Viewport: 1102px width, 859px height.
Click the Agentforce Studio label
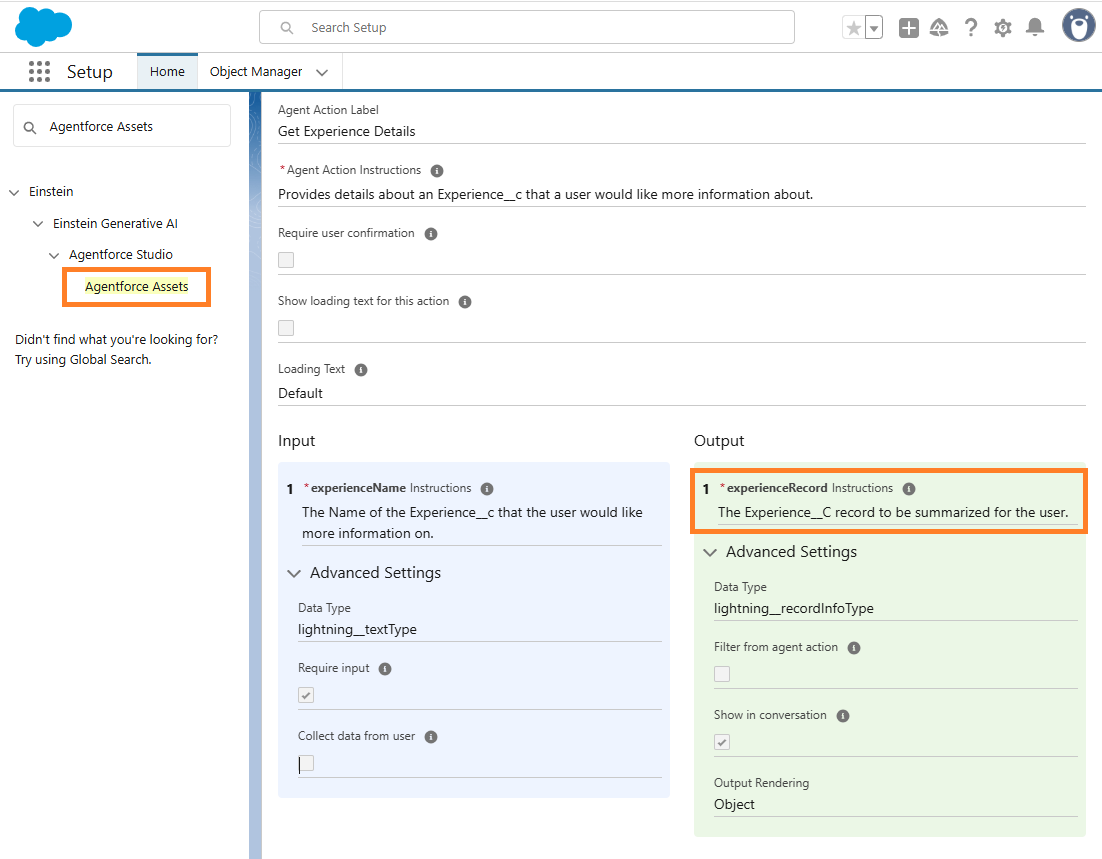(x=121, y=254)
